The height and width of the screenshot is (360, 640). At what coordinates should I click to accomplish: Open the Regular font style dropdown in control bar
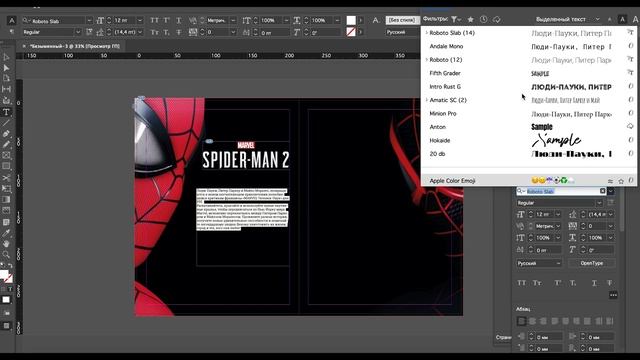pos(78,32)
